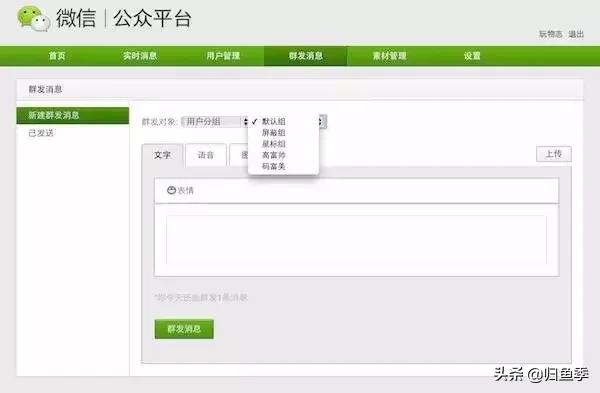Switch to 用户管理 in the nav bar

223,56
